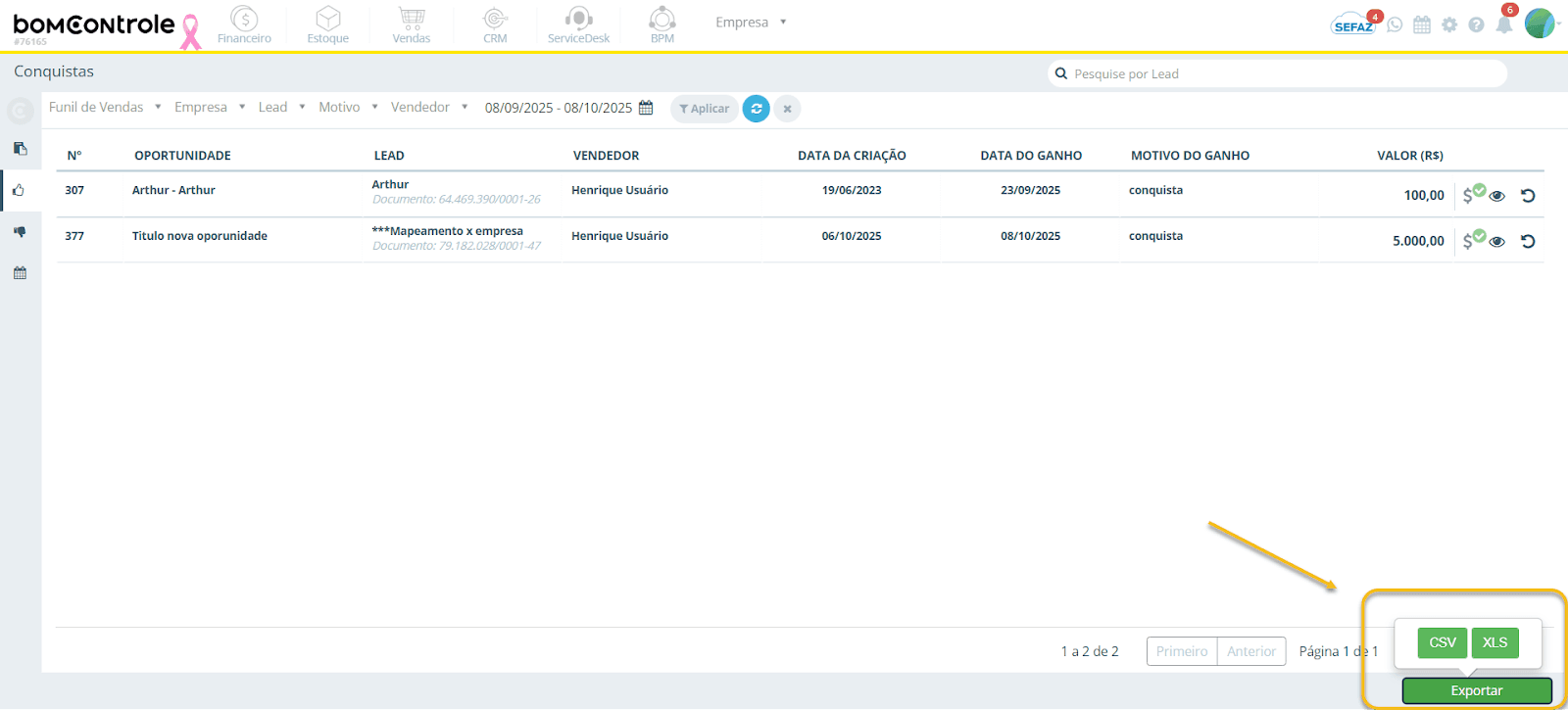Image resolution: width=1568 pixels, height=710 pixels.
Task: Expand the Empresa filter dropdown
Action: coord(210,107)
